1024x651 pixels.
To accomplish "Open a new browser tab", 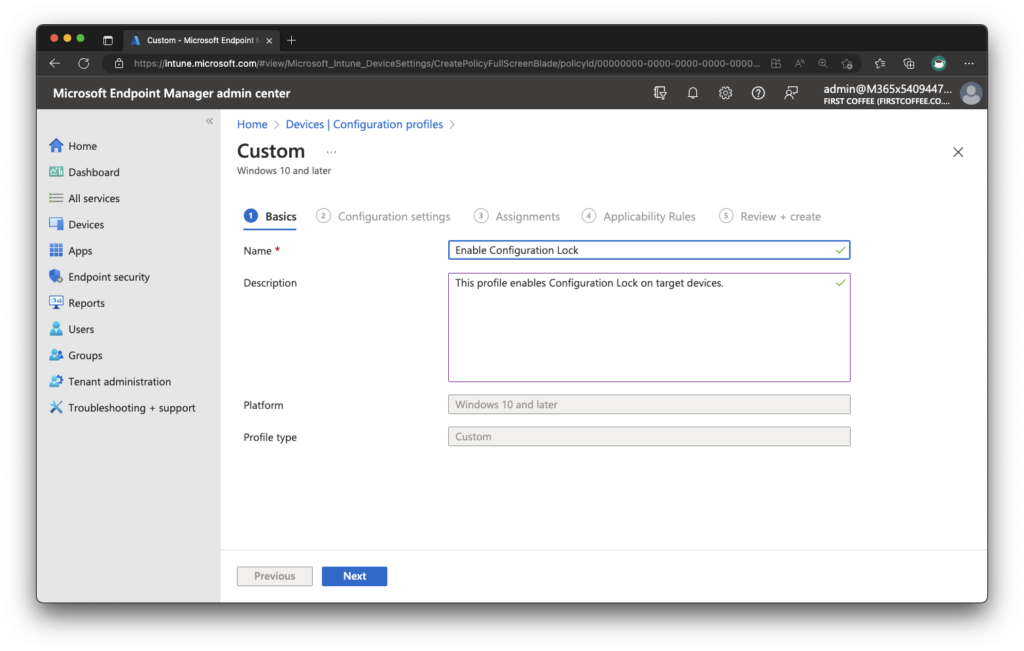I will [x=291, y=40].
